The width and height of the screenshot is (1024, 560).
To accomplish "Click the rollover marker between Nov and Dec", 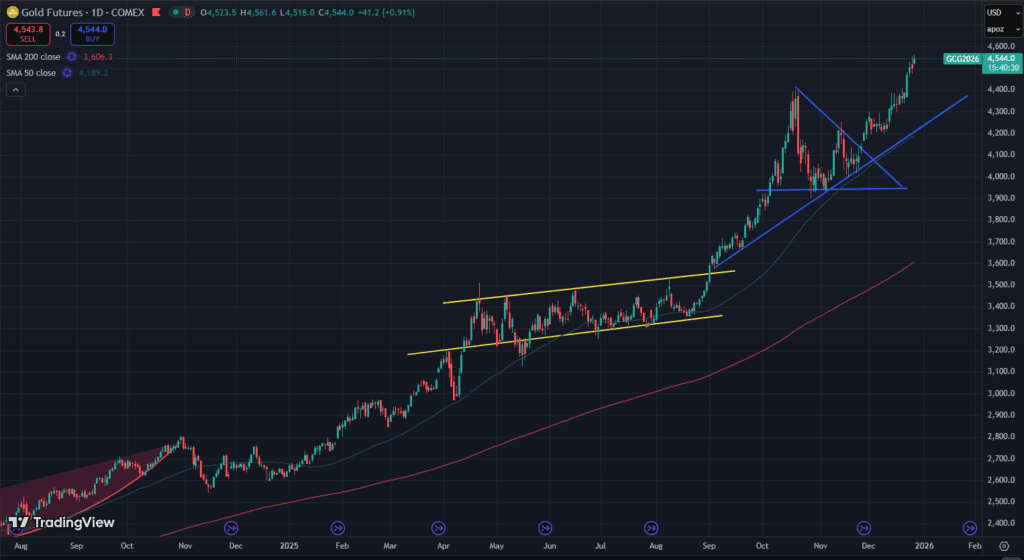I will 863,527.
